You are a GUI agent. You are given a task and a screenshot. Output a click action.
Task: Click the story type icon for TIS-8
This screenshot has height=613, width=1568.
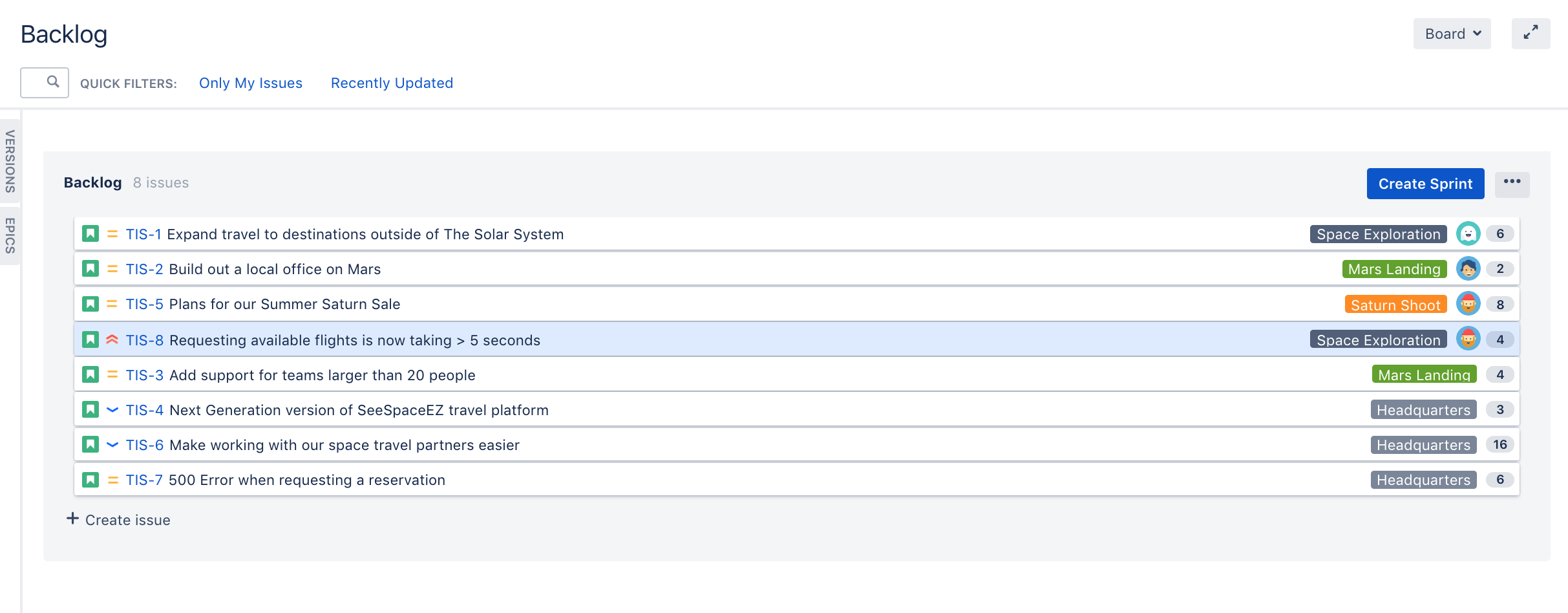click(90, 339)
